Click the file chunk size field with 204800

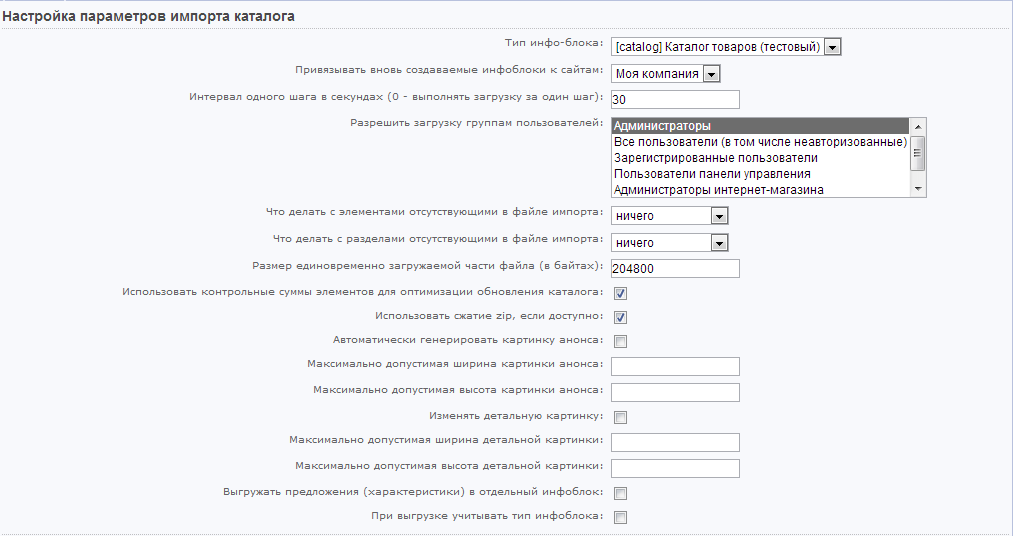point(674,268)
